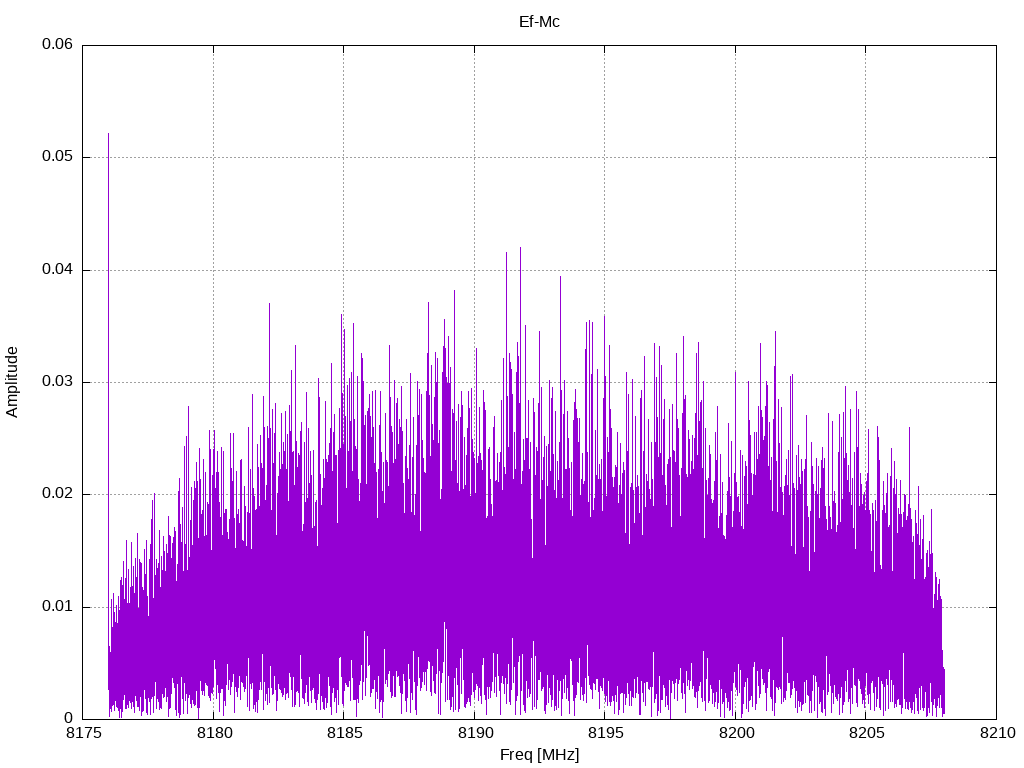This screenshot has width=1024, height=768.
Task: Click the 0.06 y-axis tick label
Action: (x=57, y=44)
